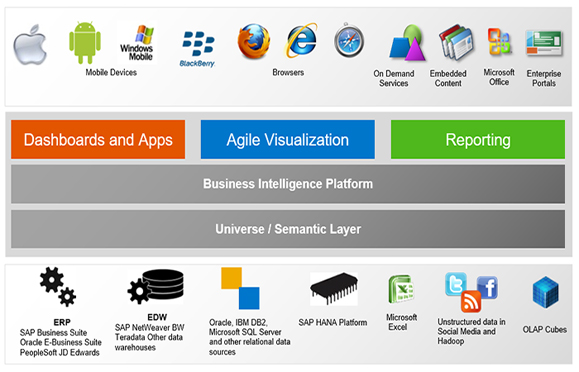Click the Universe / Semantic Layer bar
The image size is (579, 372).
point(288,229)
